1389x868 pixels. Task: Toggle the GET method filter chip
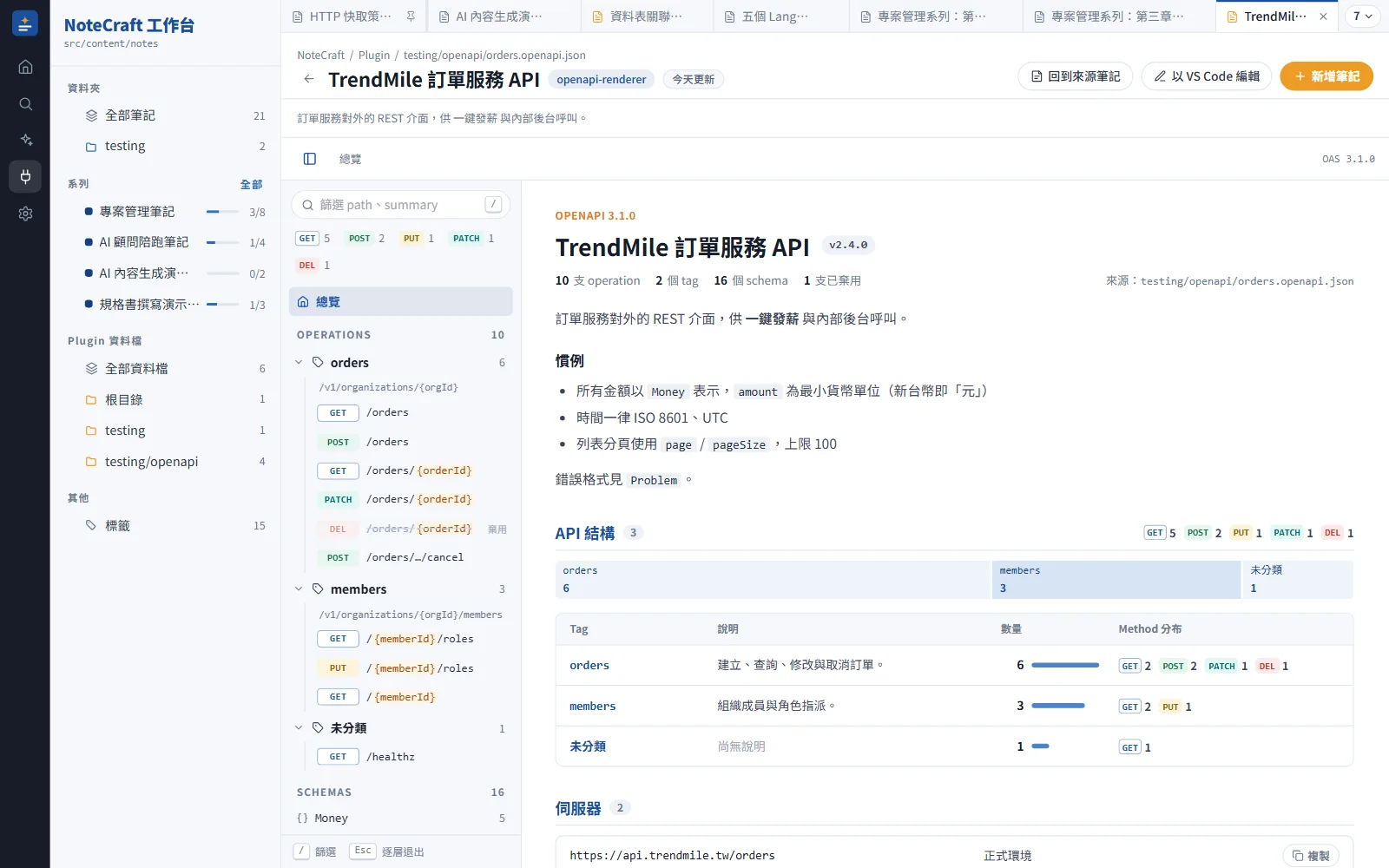tap(313, 239)
